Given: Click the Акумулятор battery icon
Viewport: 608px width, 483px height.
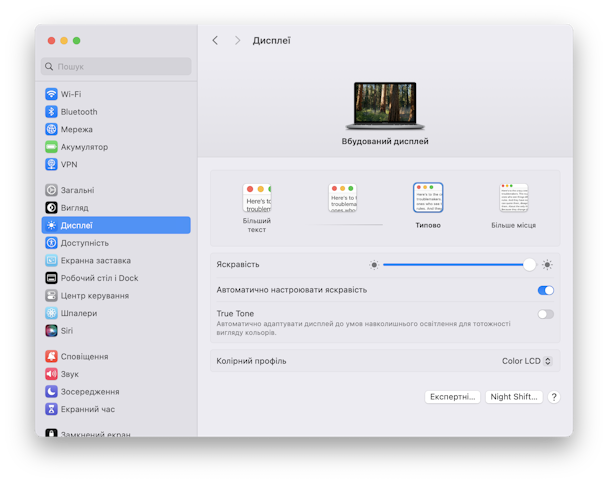Looking at the screenshot, I should pyautogui.click(x=51, y=147).
